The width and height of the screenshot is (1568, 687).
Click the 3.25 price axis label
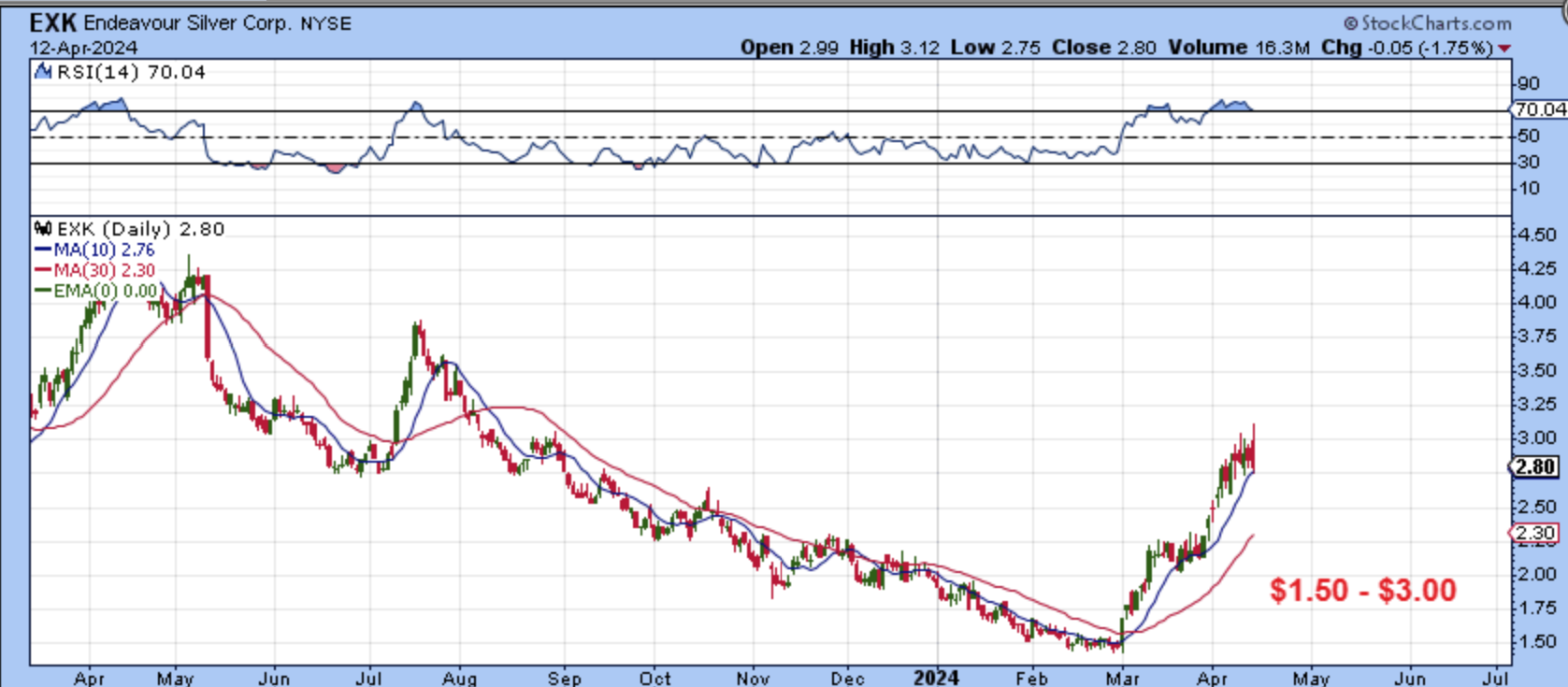pyautogui.click(x=1535, y=404)
